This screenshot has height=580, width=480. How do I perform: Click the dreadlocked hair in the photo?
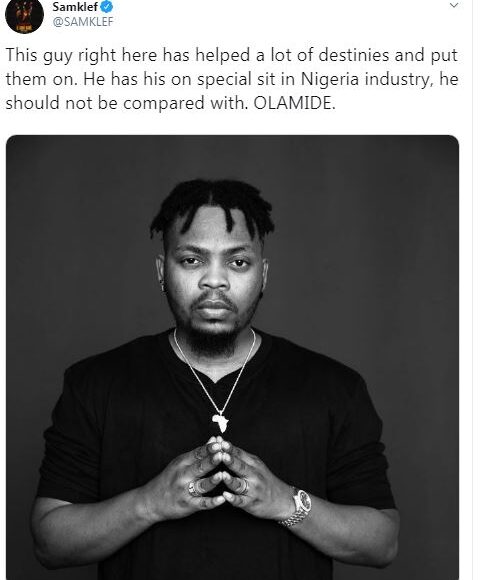point(212,205)
